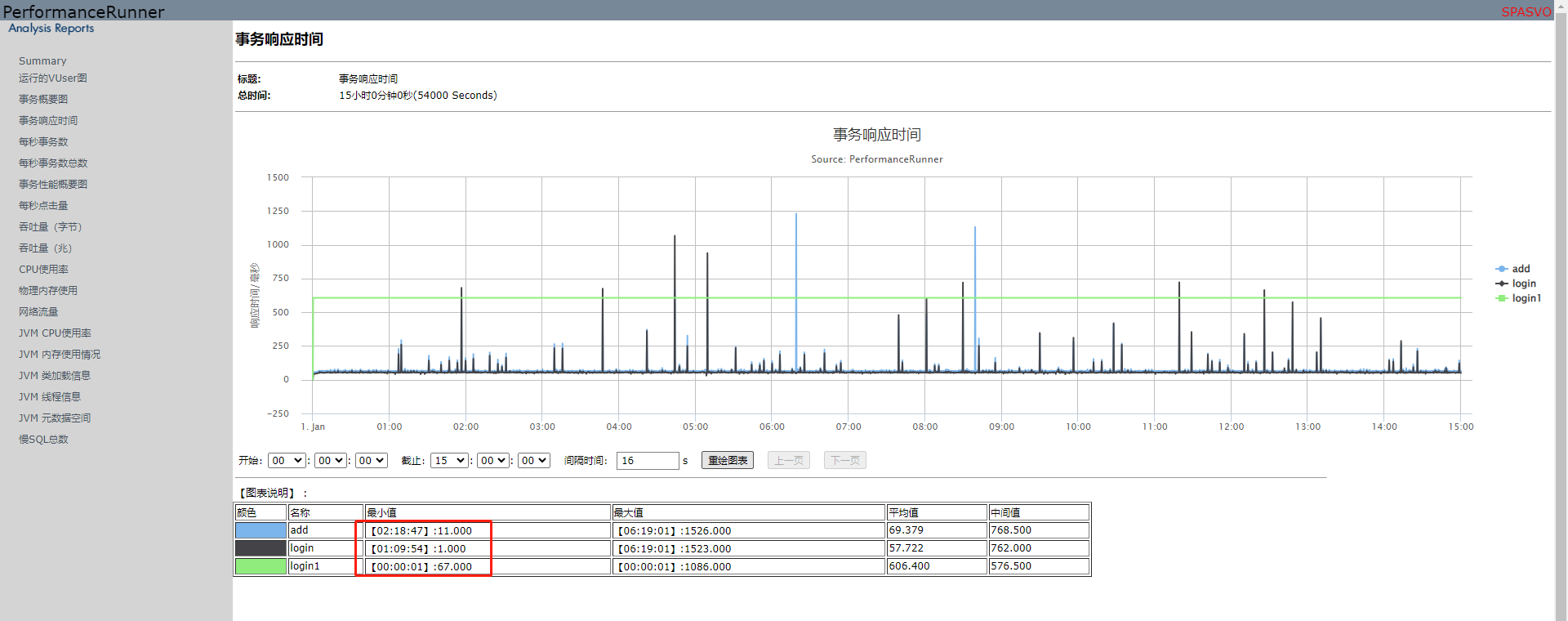Open the 运行的VUser图 report
The width and height of the screenshot is (1568, 621).
point(52,78)
